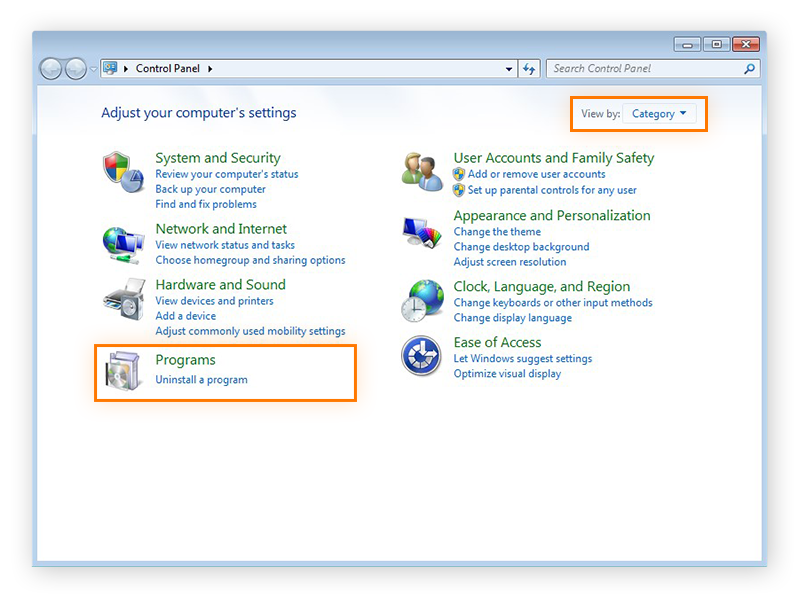The width and height of the screenshot is (800, 600).
Task: Open Hardware and Sound via printer icon
Action: [x=122, y=298]
